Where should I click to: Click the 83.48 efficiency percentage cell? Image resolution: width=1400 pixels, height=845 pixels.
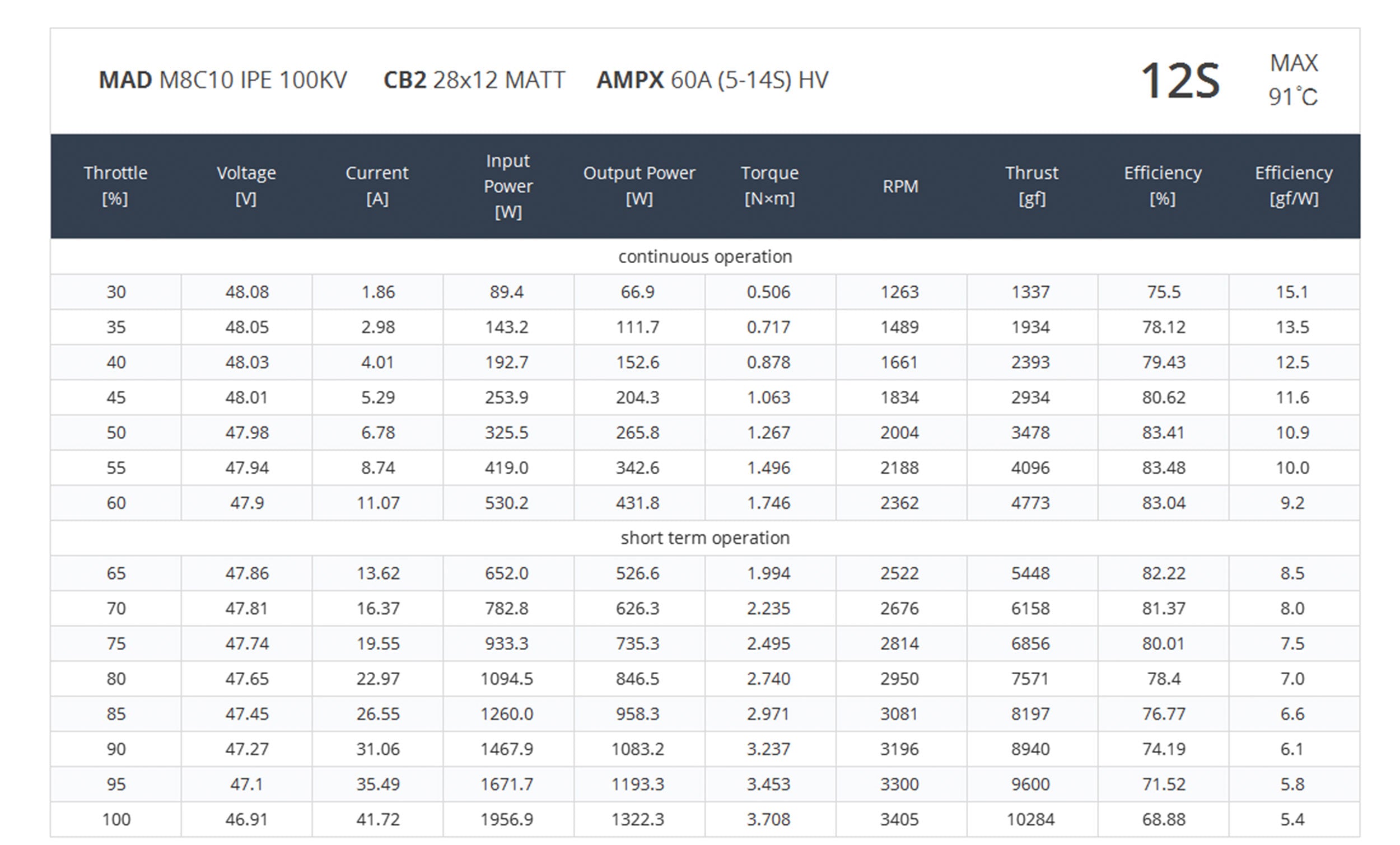[1163, 468]
